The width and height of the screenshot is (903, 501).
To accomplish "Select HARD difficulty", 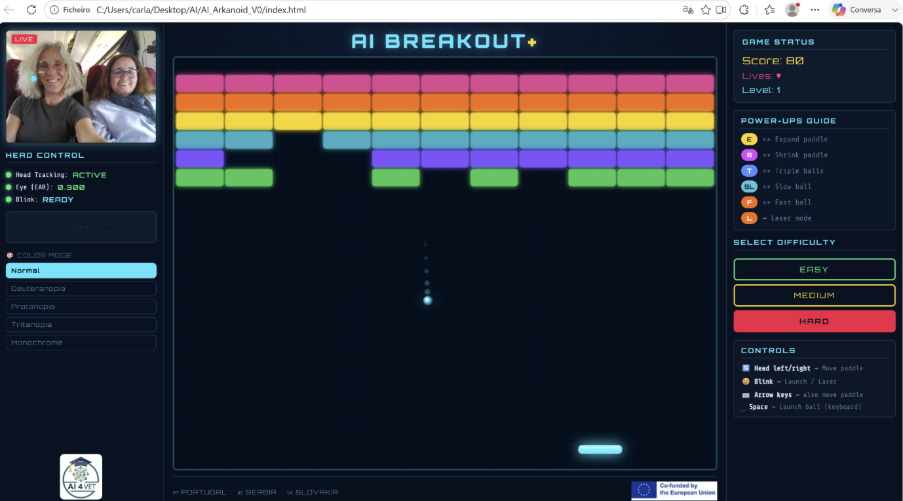I will point(814,321).
